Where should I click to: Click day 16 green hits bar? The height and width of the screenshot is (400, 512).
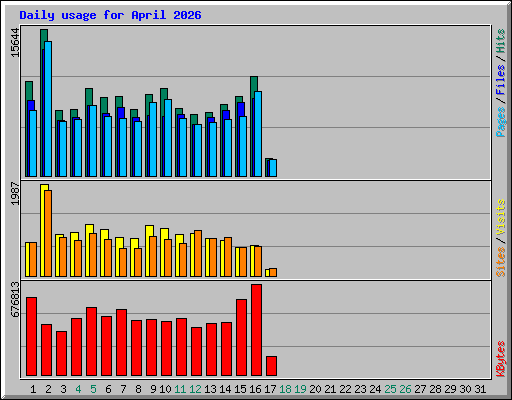pyautogui.click(x=254, y=83)
